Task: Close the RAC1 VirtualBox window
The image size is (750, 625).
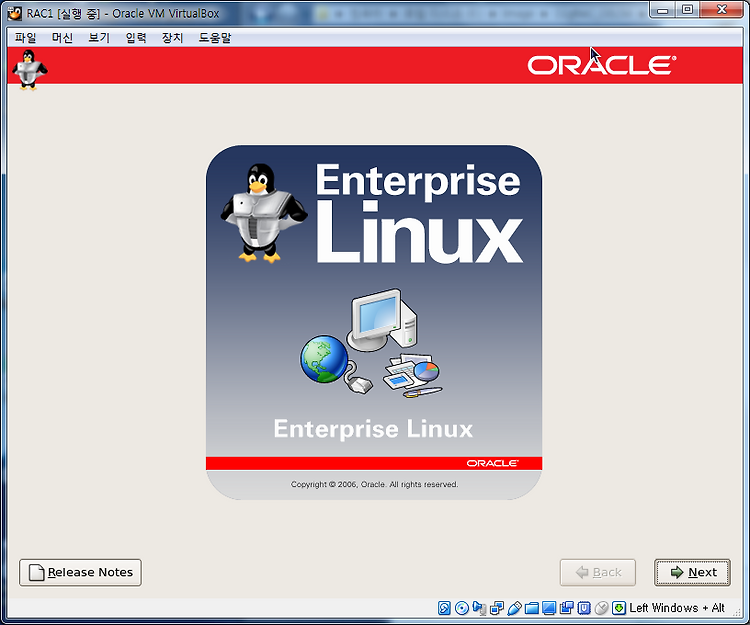Action: click(722, 10)
